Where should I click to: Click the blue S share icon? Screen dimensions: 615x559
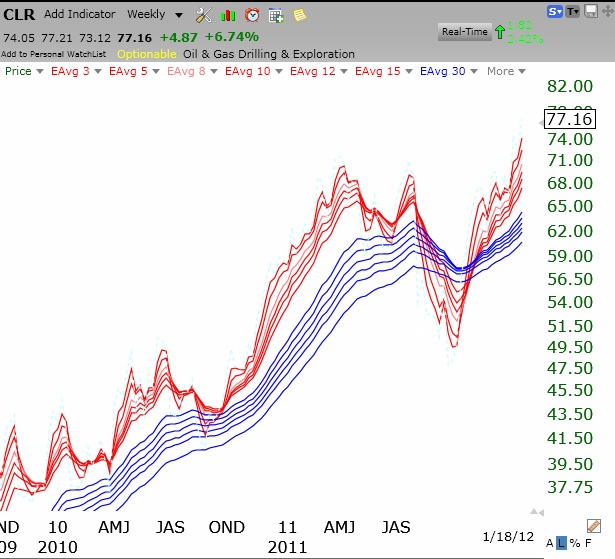(554, 12)
